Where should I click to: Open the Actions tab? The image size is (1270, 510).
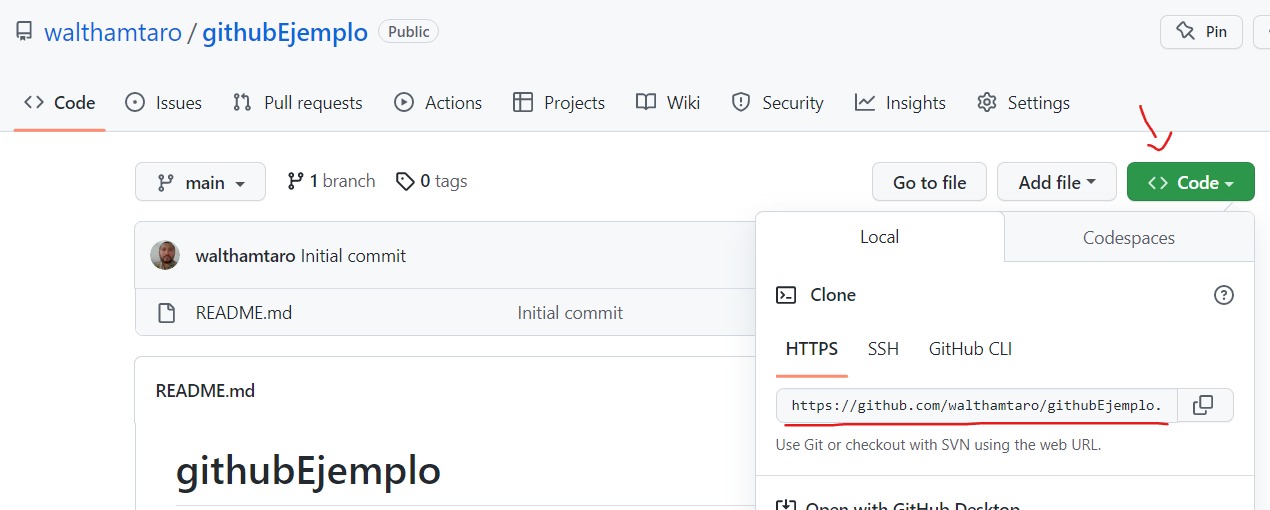click(438, 102)
